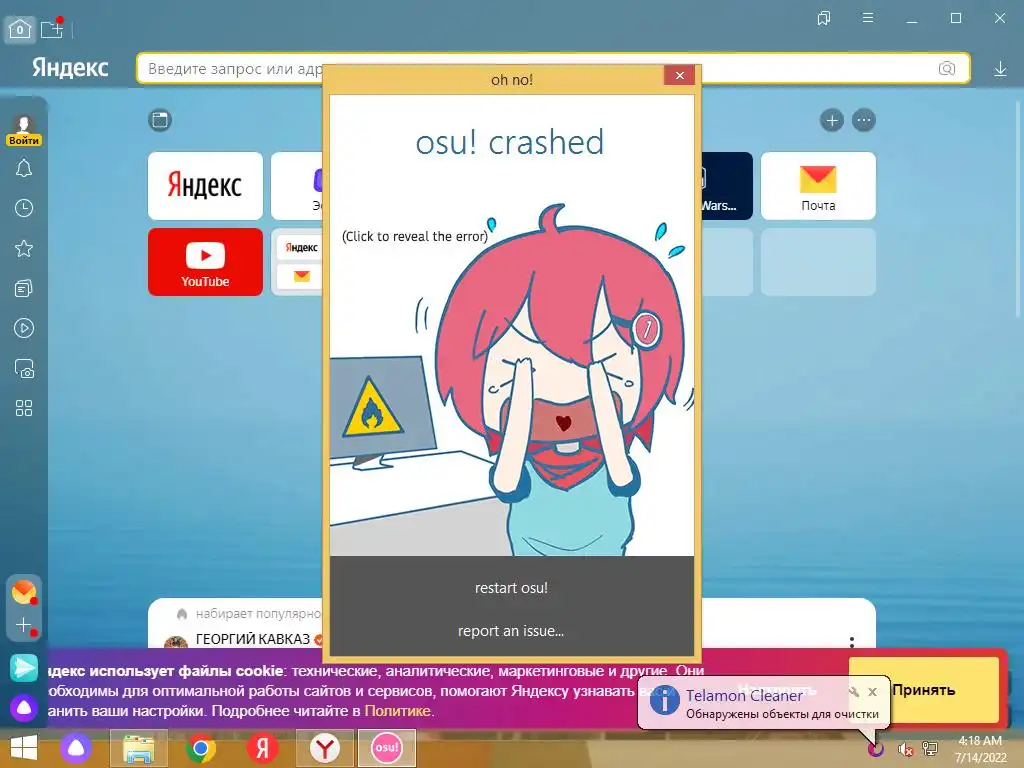
Task: Click restart osu! in crash dialog
Action: coord(511,588)
